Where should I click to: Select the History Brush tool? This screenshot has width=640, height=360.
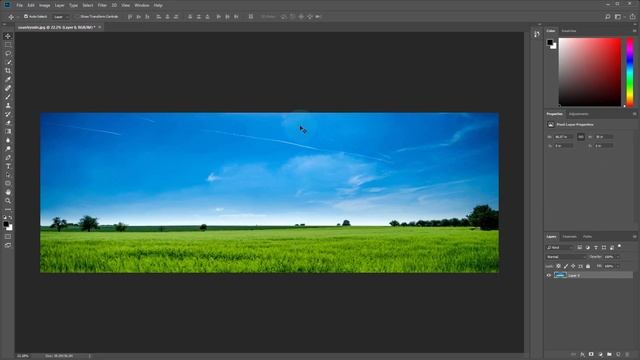[x=8, y=114]
